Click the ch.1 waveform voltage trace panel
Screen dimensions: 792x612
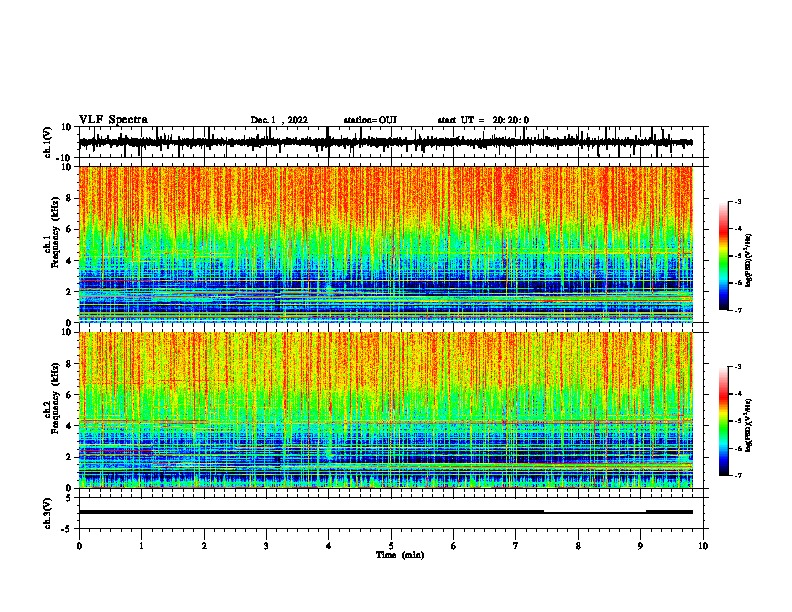pyautogui.click(x=393, y=142)
